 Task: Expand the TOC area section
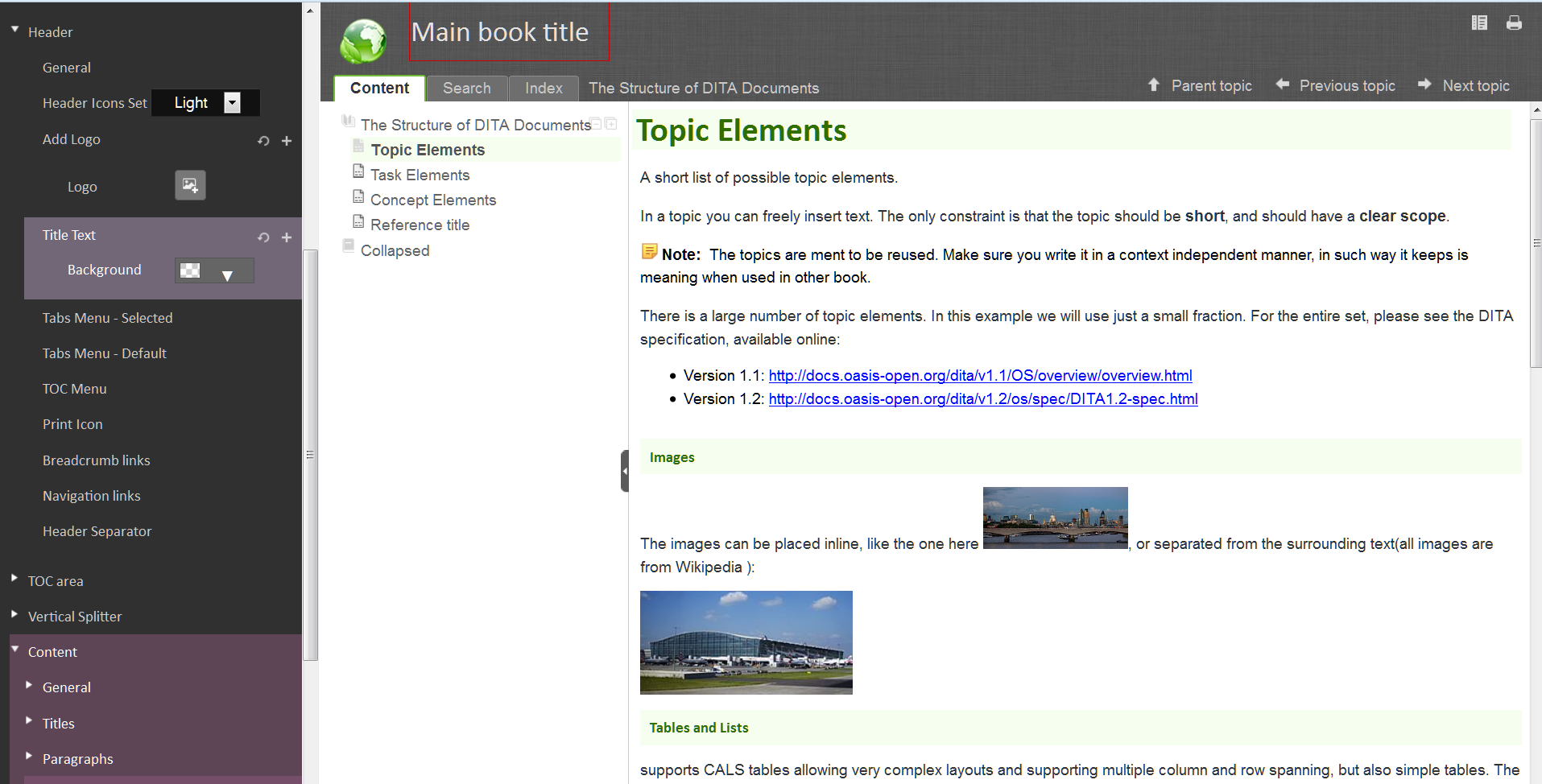(14, 580)
